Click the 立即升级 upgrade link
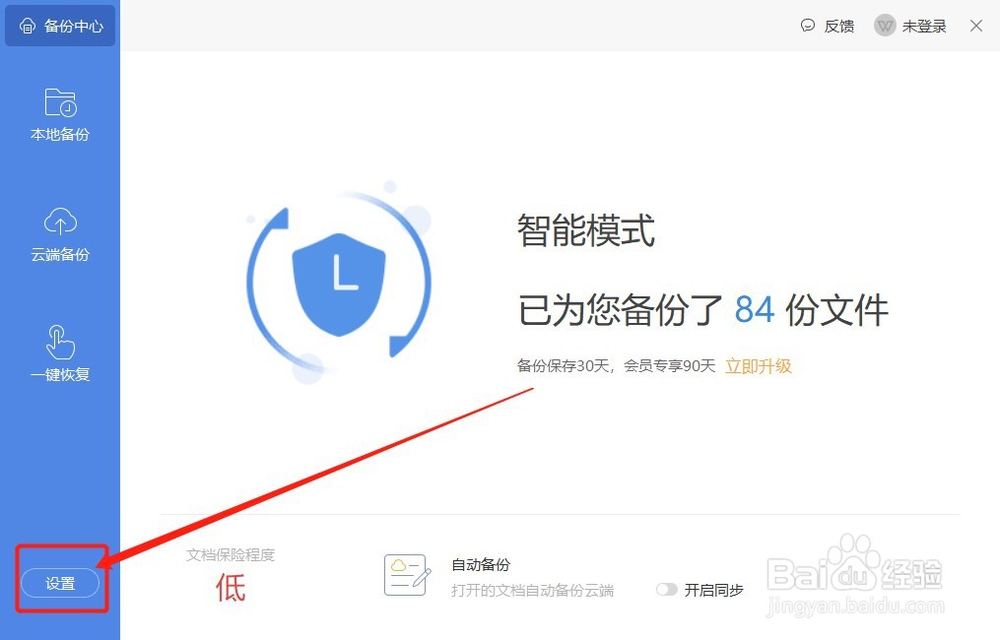This screenshot has height=640, width=1000. click(758, 366)
